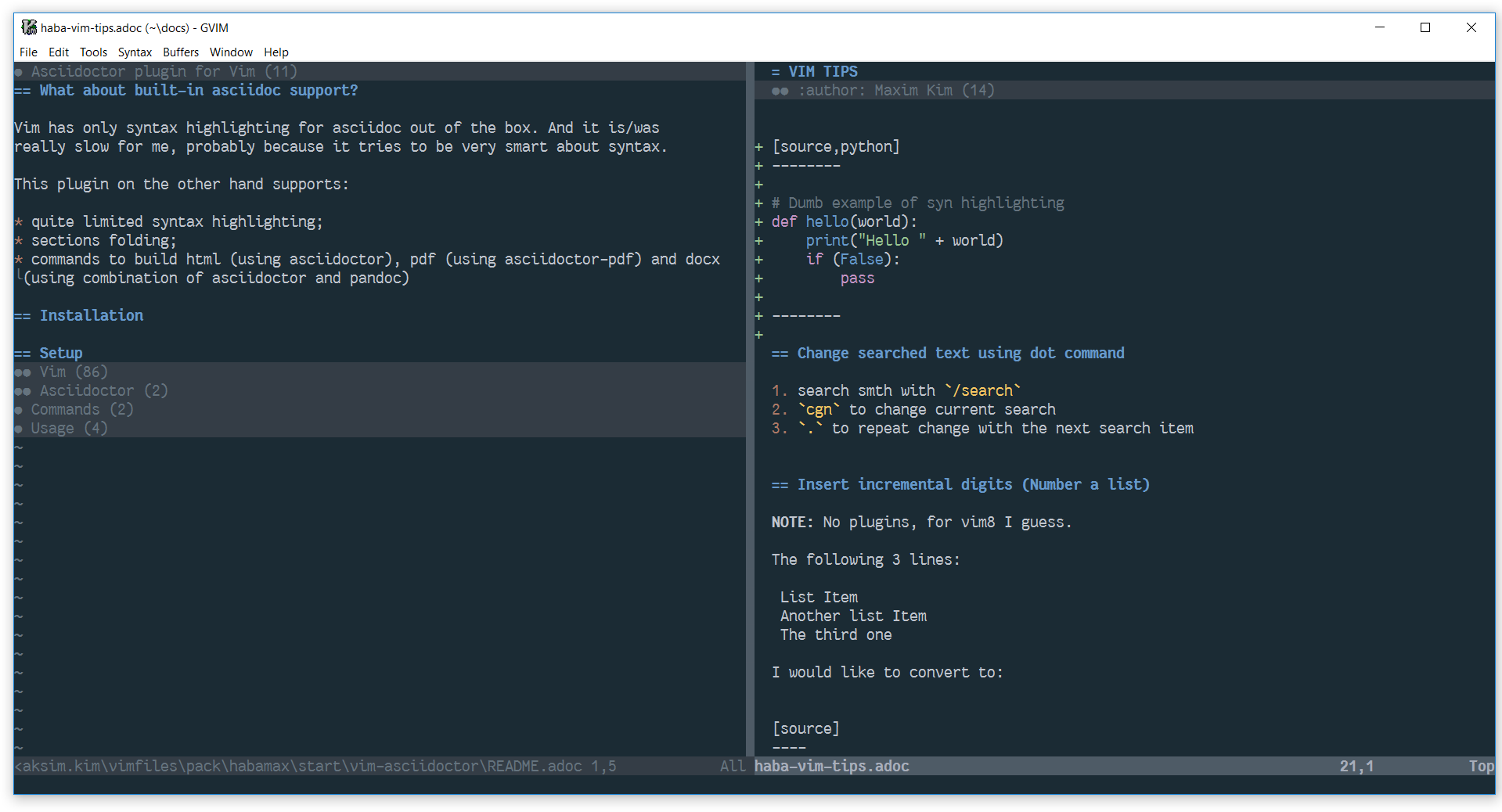Expand folded ':author: Maxim Kim (14)' line
Viewport: 1502px width, 812px height.
(x=1124, y=90)
